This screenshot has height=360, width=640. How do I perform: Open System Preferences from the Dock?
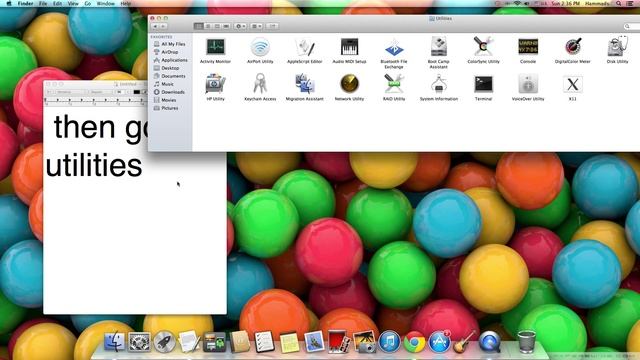click(x=139, y=342)
